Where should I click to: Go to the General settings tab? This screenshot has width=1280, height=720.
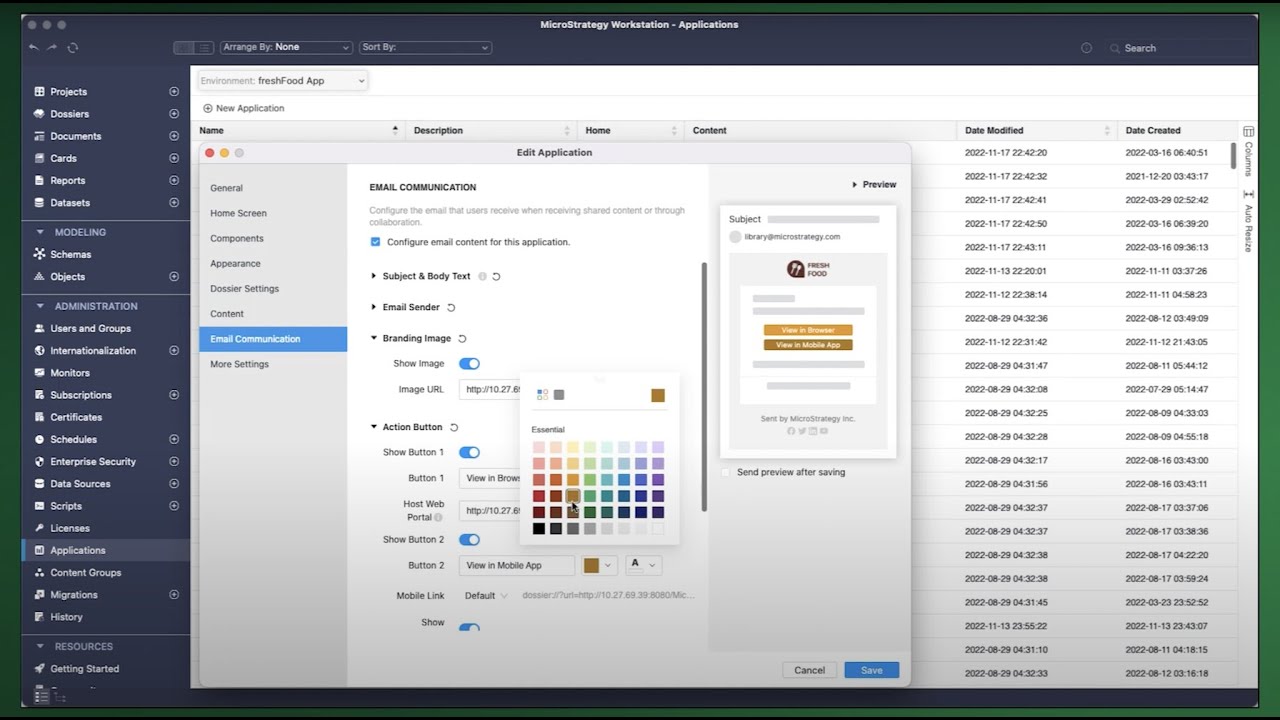pos(226,188)
